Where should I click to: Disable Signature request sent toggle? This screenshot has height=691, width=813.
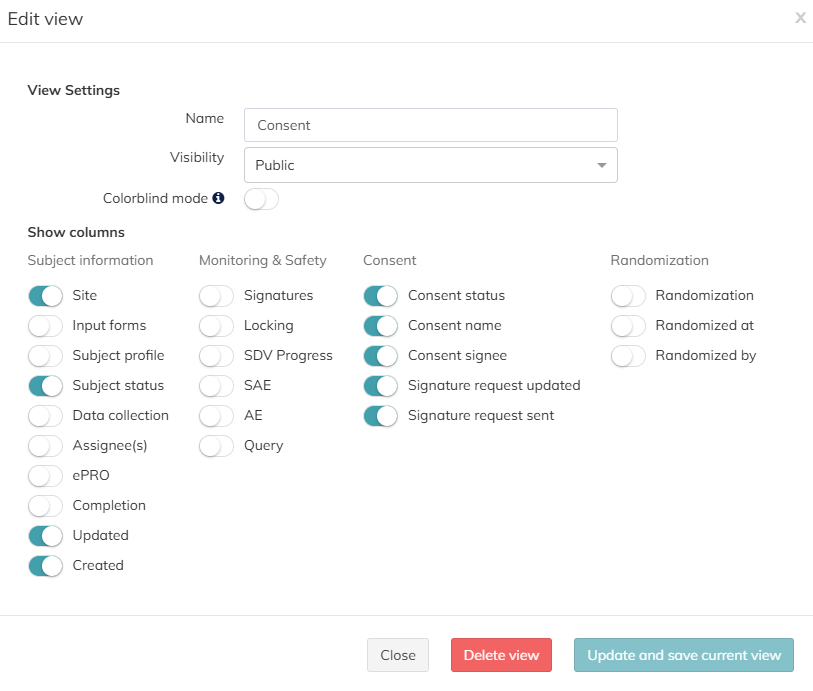pyautogui.click(x=380, y=416)
